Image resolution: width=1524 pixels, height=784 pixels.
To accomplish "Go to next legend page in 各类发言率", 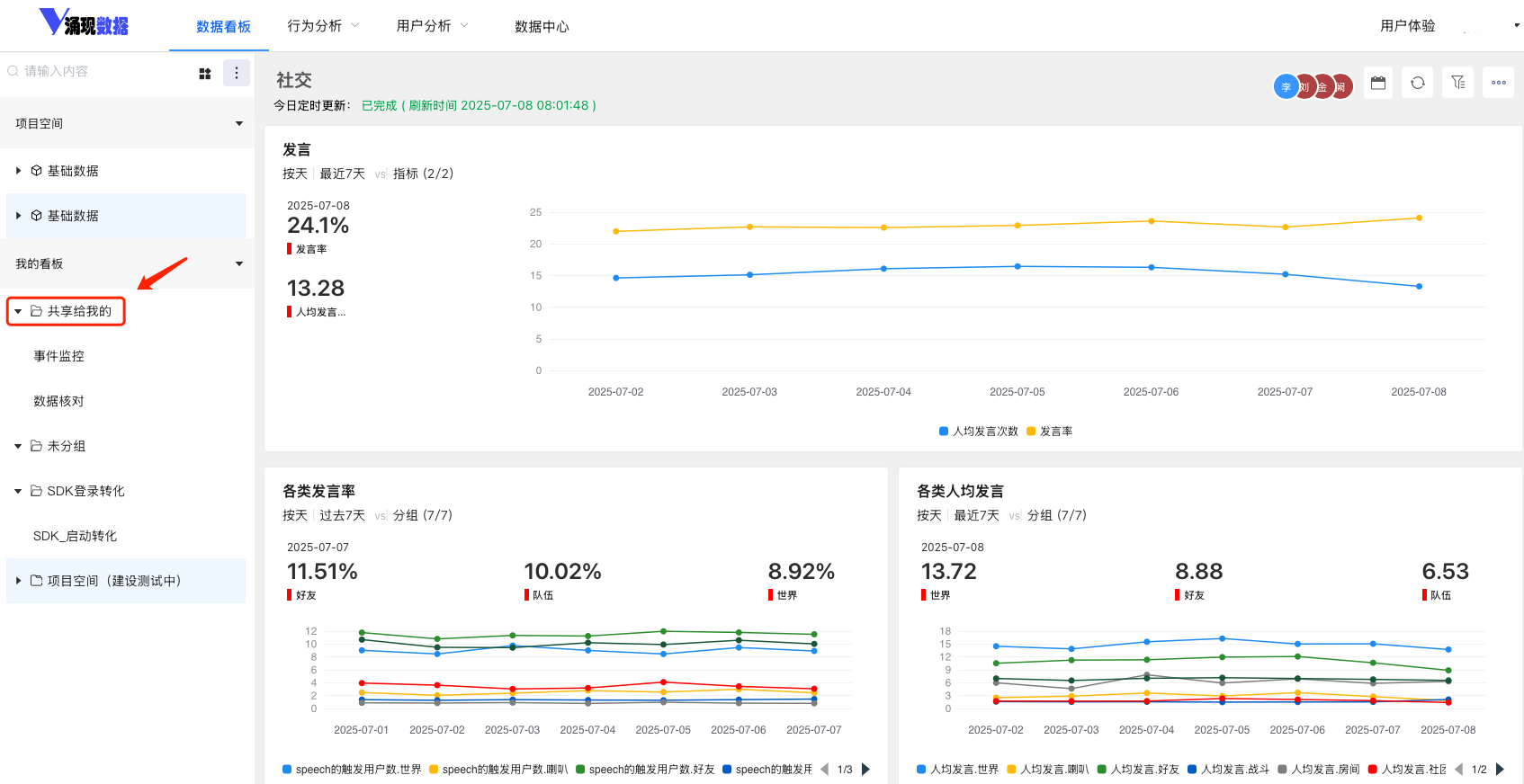I will coord(866,769).
